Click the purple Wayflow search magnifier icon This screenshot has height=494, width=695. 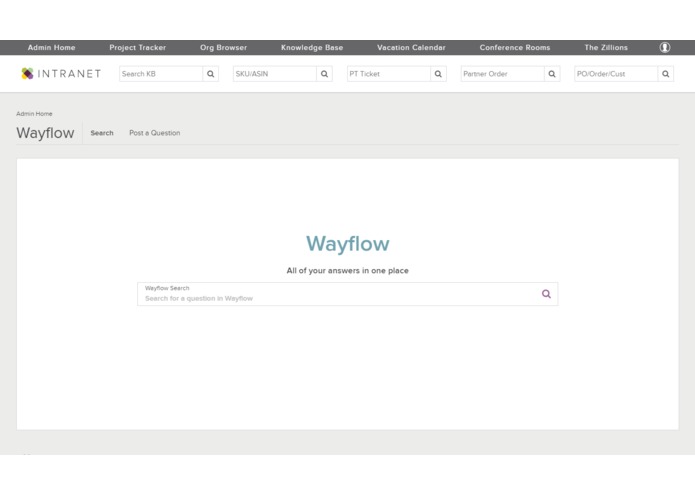[x=546, y=294]
